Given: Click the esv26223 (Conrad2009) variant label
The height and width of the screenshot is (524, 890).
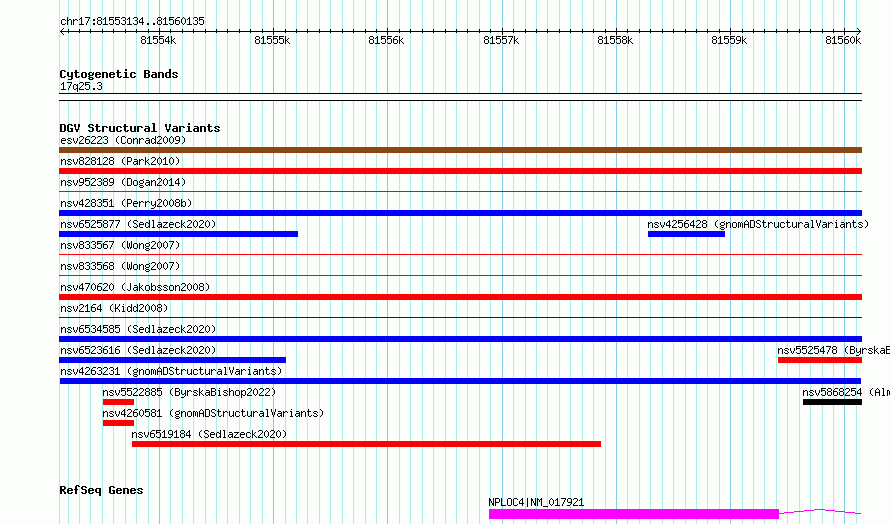Looking at the screenshot, I should (123, 140).
